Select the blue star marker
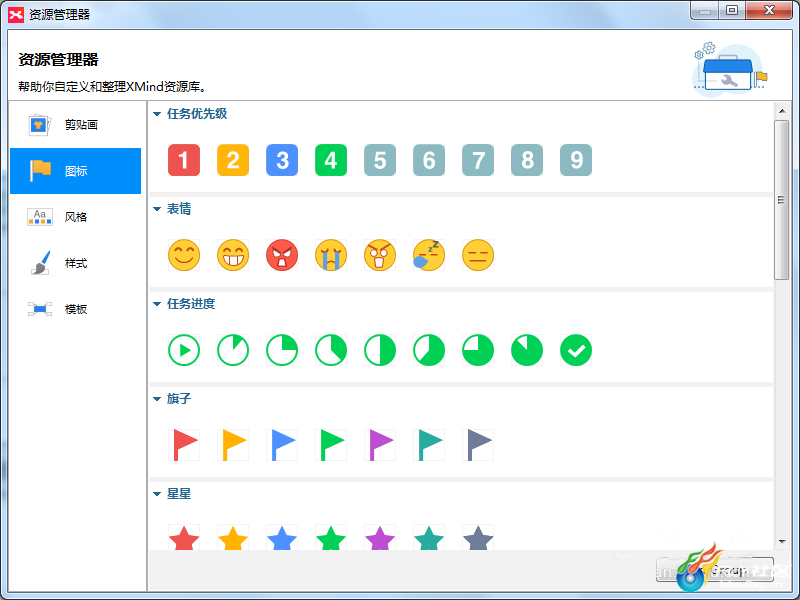The width and height of the screenshot is (800, 600). [x=282, y=537]
